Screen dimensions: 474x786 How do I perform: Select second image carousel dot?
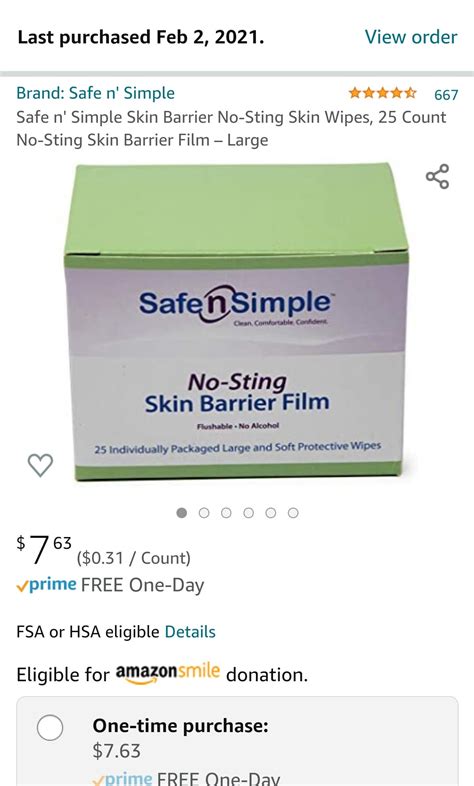pyautogui.click(x=204, y=513)
